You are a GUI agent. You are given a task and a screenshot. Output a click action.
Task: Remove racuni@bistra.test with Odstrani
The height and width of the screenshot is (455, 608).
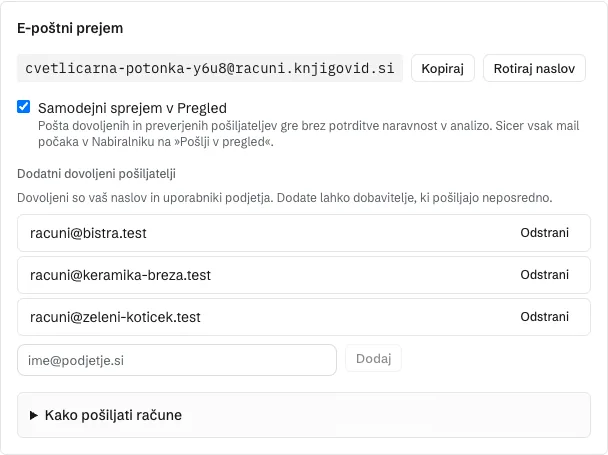[544, 233]
